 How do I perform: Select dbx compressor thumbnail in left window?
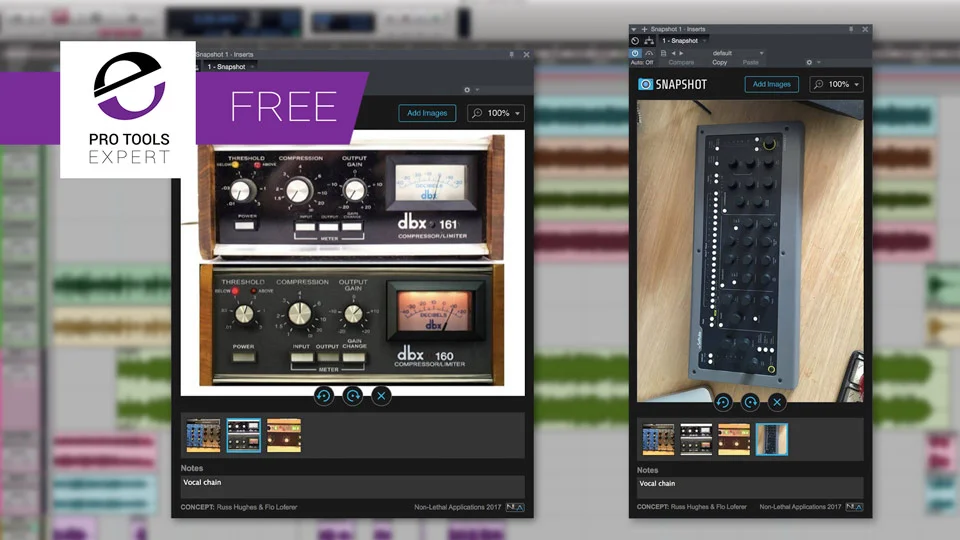pyautogui.click(x=244, y=435)
